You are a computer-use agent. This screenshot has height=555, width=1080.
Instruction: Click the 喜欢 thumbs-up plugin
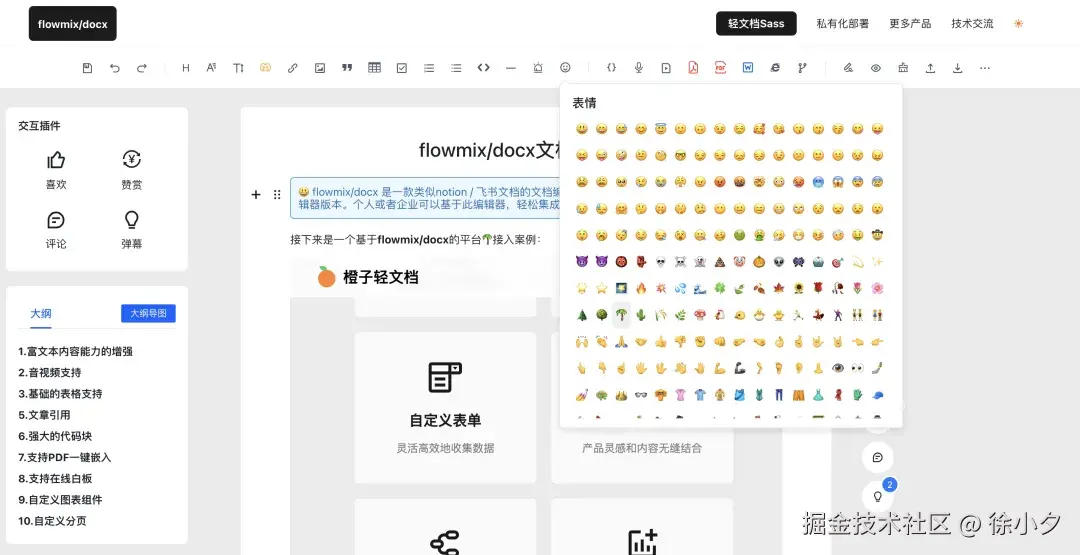[x=56, y=169]
